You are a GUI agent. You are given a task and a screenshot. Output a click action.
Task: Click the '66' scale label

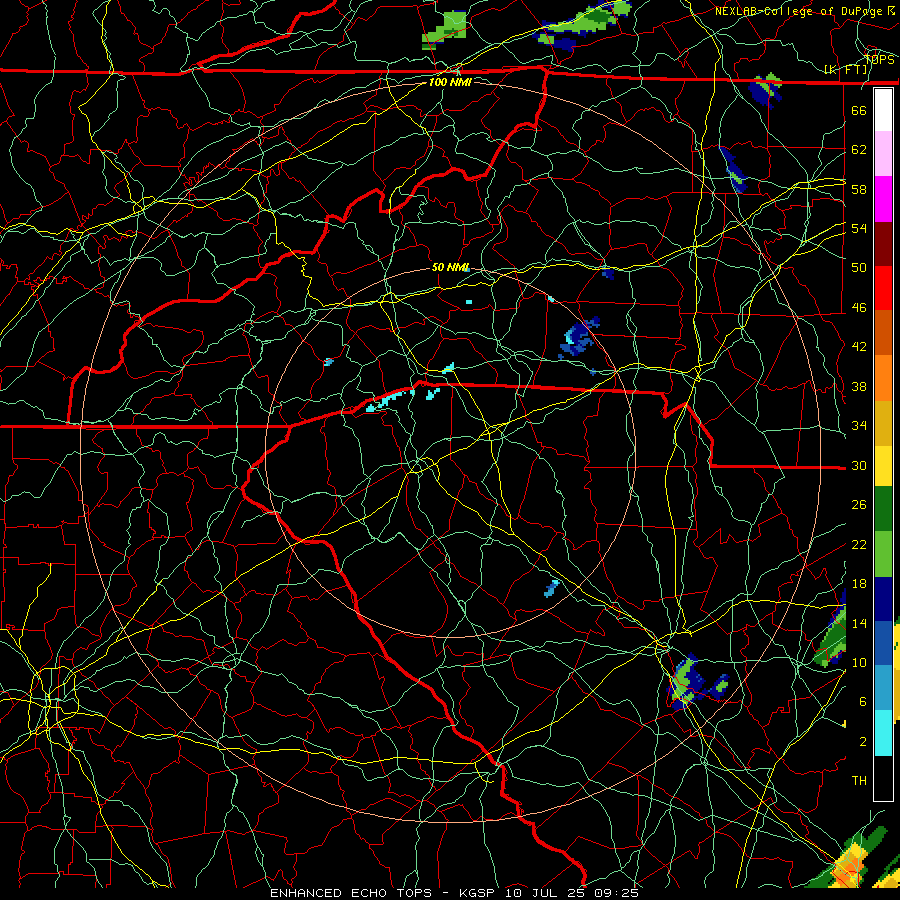pyautogui.click(x=859, y=110)
